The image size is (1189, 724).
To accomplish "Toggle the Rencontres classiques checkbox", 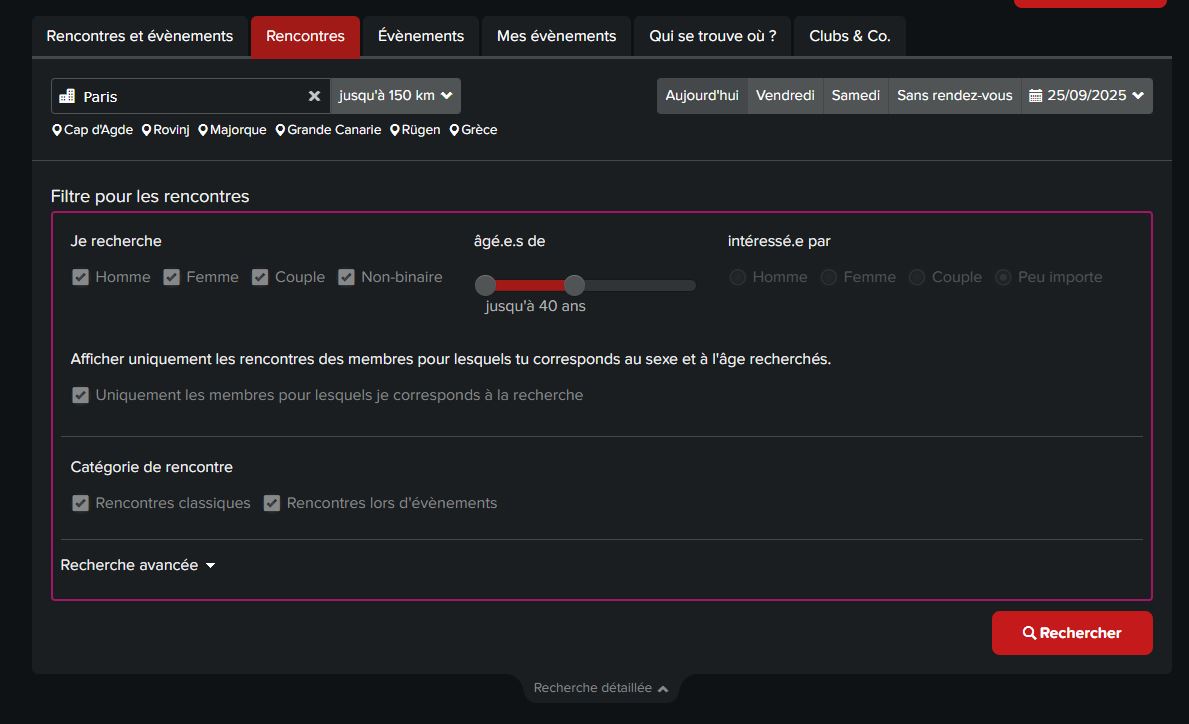I will [80, 503].
